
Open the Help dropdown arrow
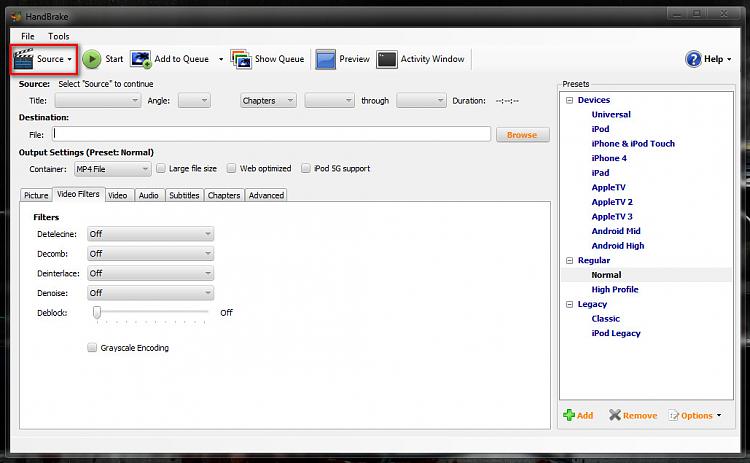pos(729,59)
